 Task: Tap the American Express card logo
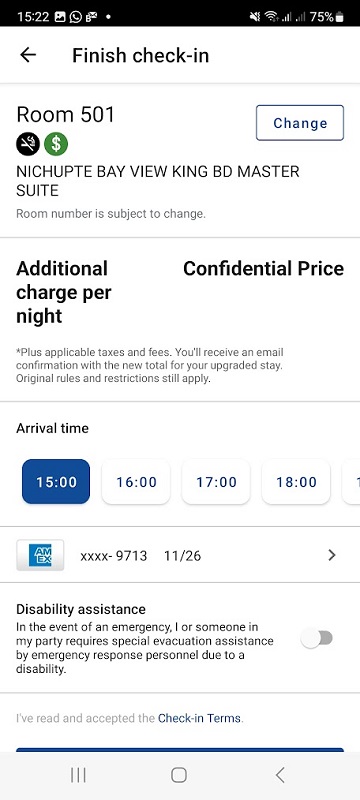point(40,555)
